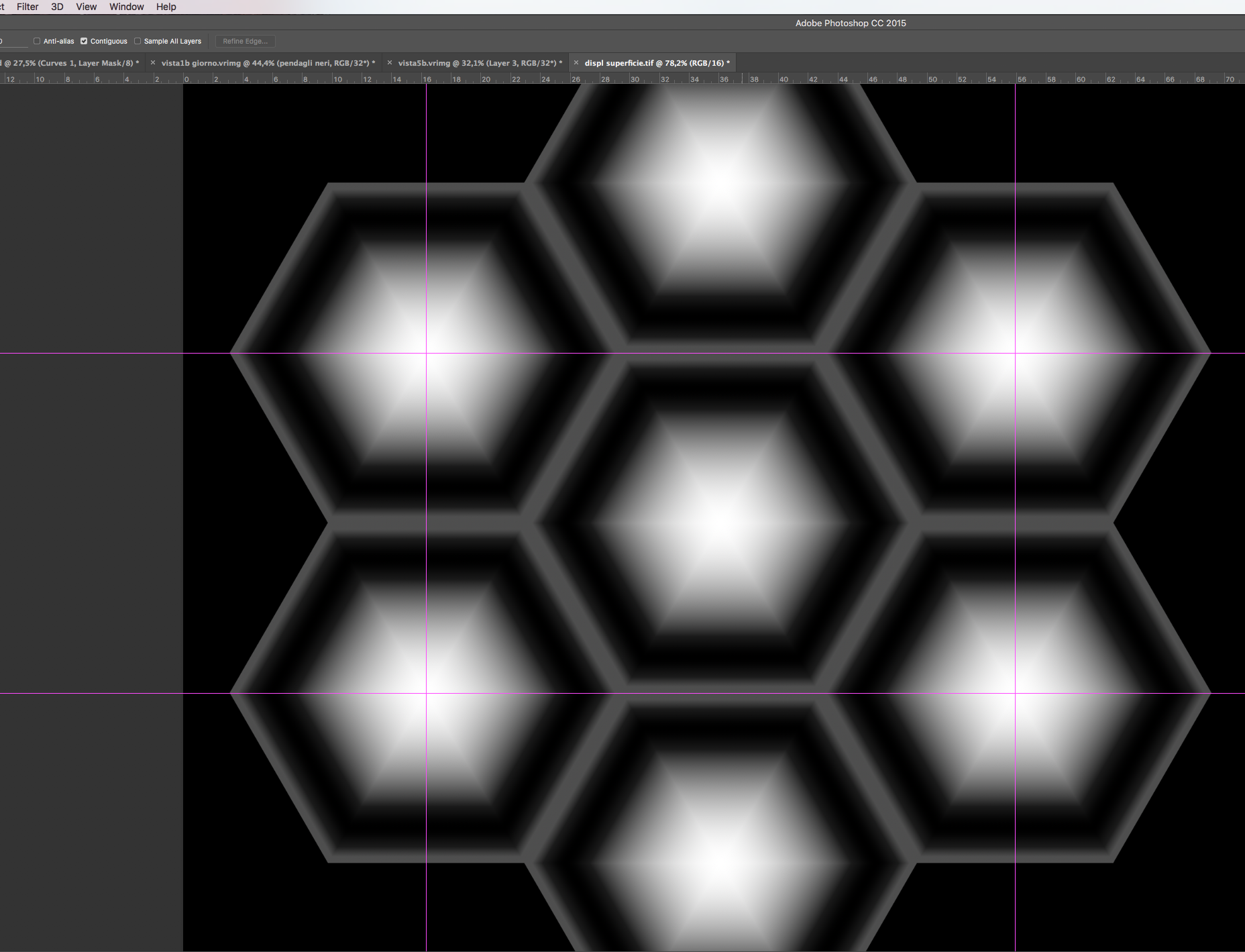The width and height of the screenshot is (1245, 952).
Task: Click the Refine Edge button
Action: pos(245,41)
